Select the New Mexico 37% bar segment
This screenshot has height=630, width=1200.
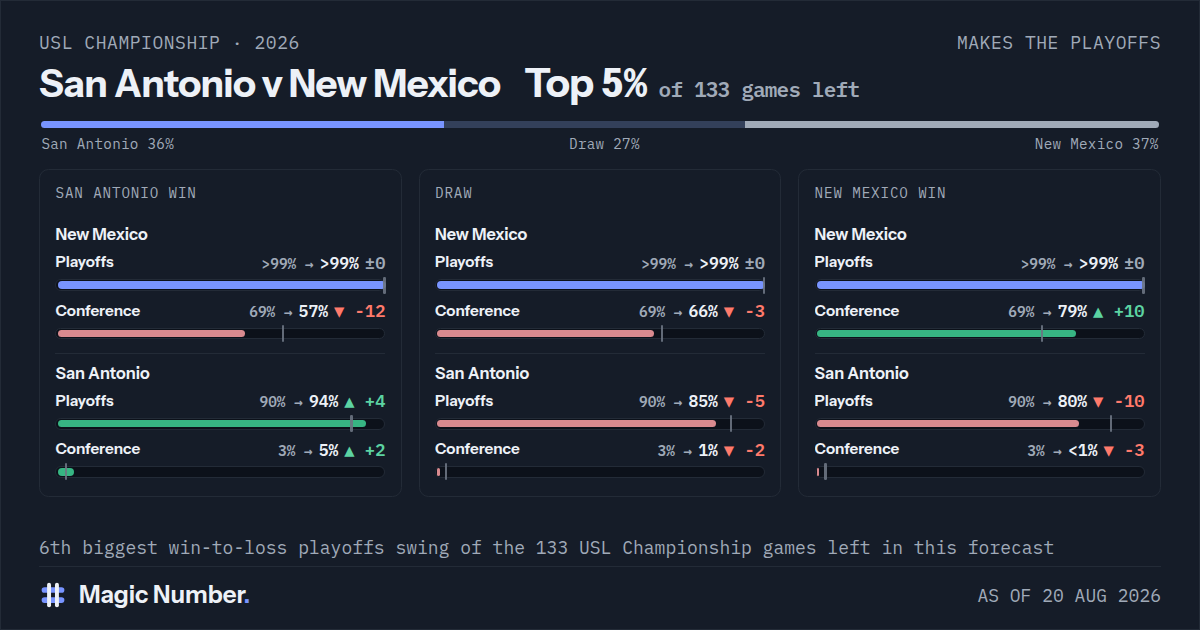952,125
